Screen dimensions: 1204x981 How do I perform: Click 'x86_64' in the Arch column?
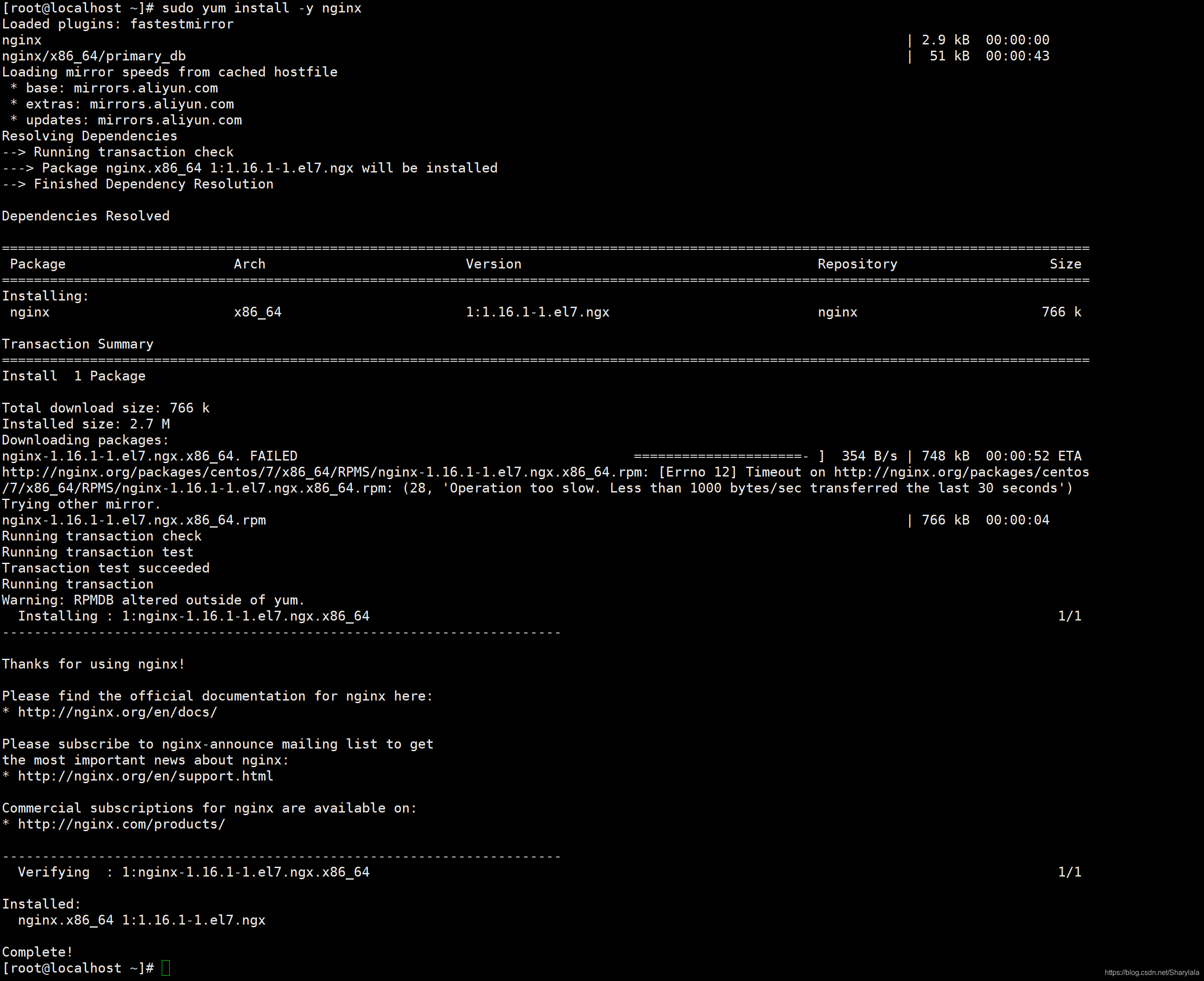[x=258, y=312]
